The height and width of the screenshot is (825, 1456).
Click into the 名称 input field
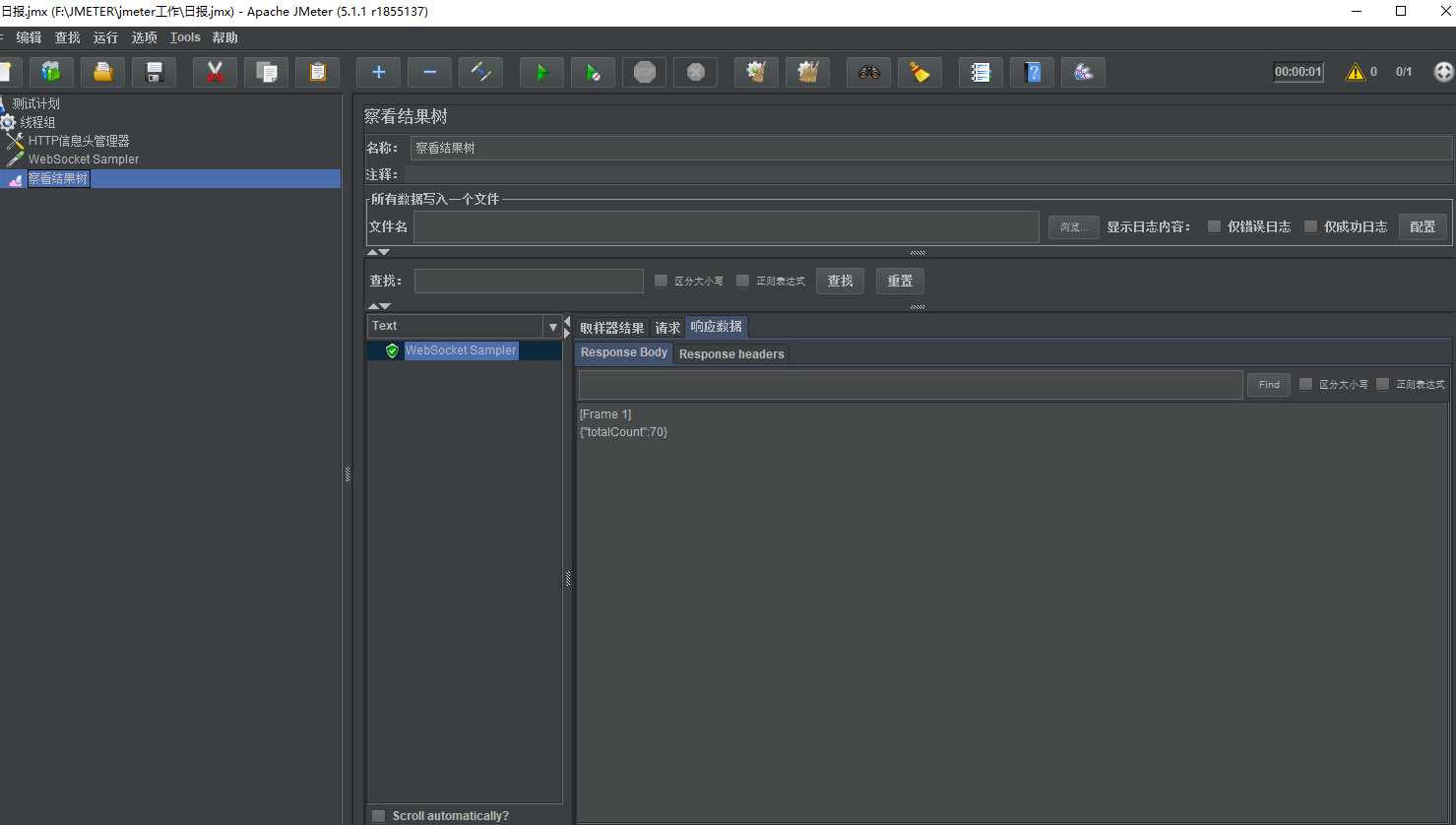point(931,148)
